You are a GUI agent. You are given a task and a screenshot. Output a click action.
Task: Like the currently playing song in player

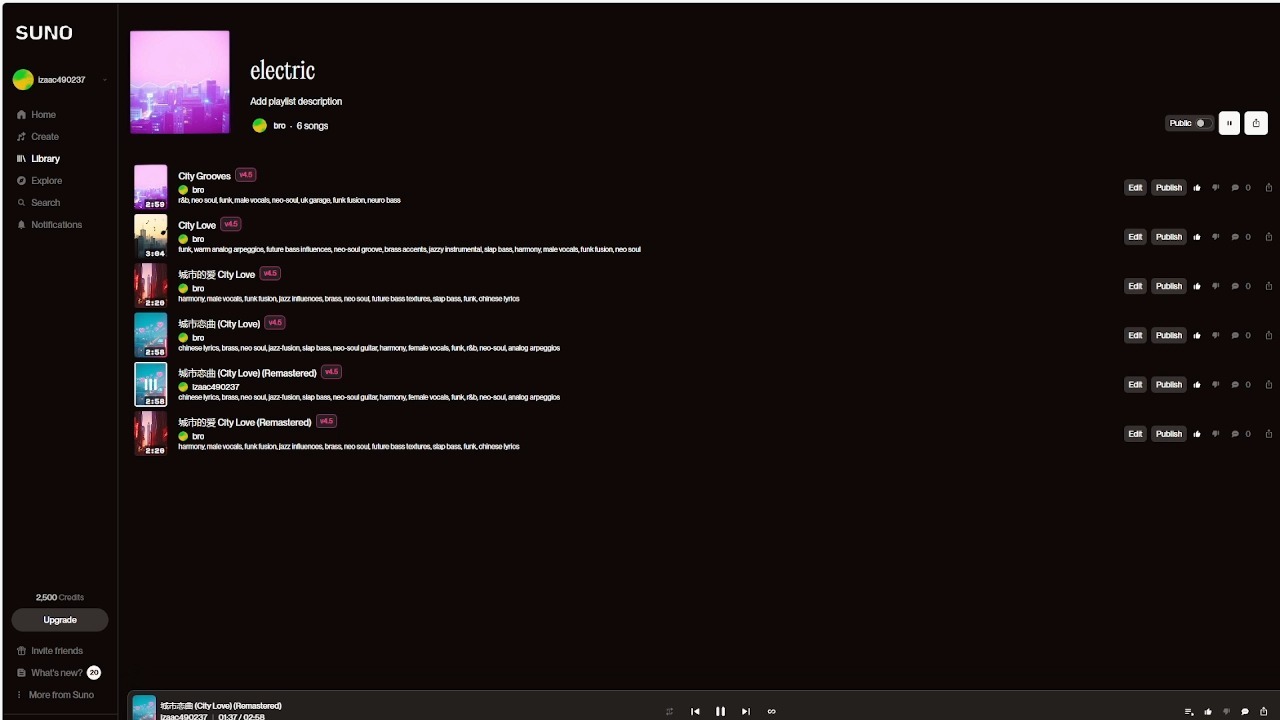[1208, 712]
